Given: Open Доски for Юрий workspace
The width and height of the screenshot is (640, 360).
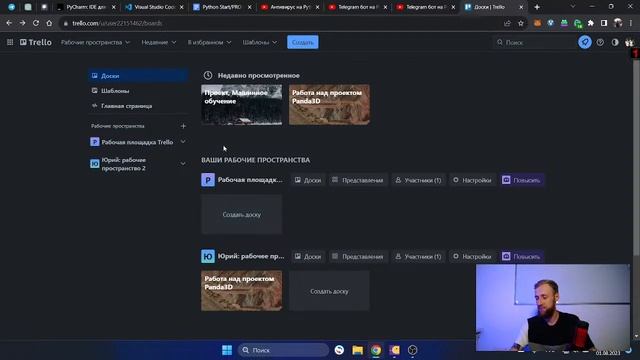Looking at the screenshot, I should (308, 256).
